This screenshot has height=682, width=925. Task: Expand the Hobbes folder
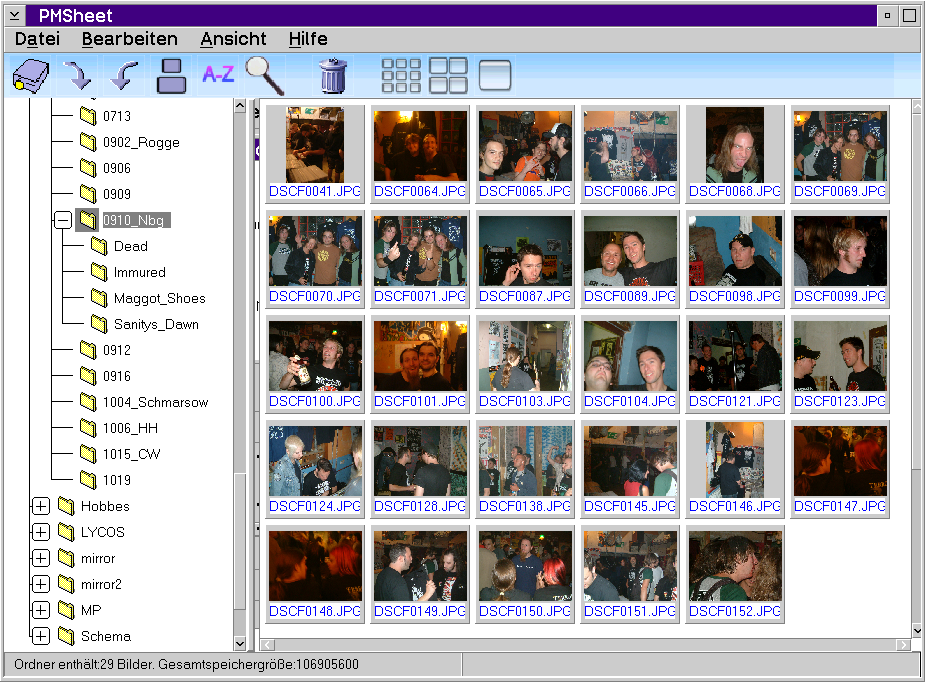(40, 506)
